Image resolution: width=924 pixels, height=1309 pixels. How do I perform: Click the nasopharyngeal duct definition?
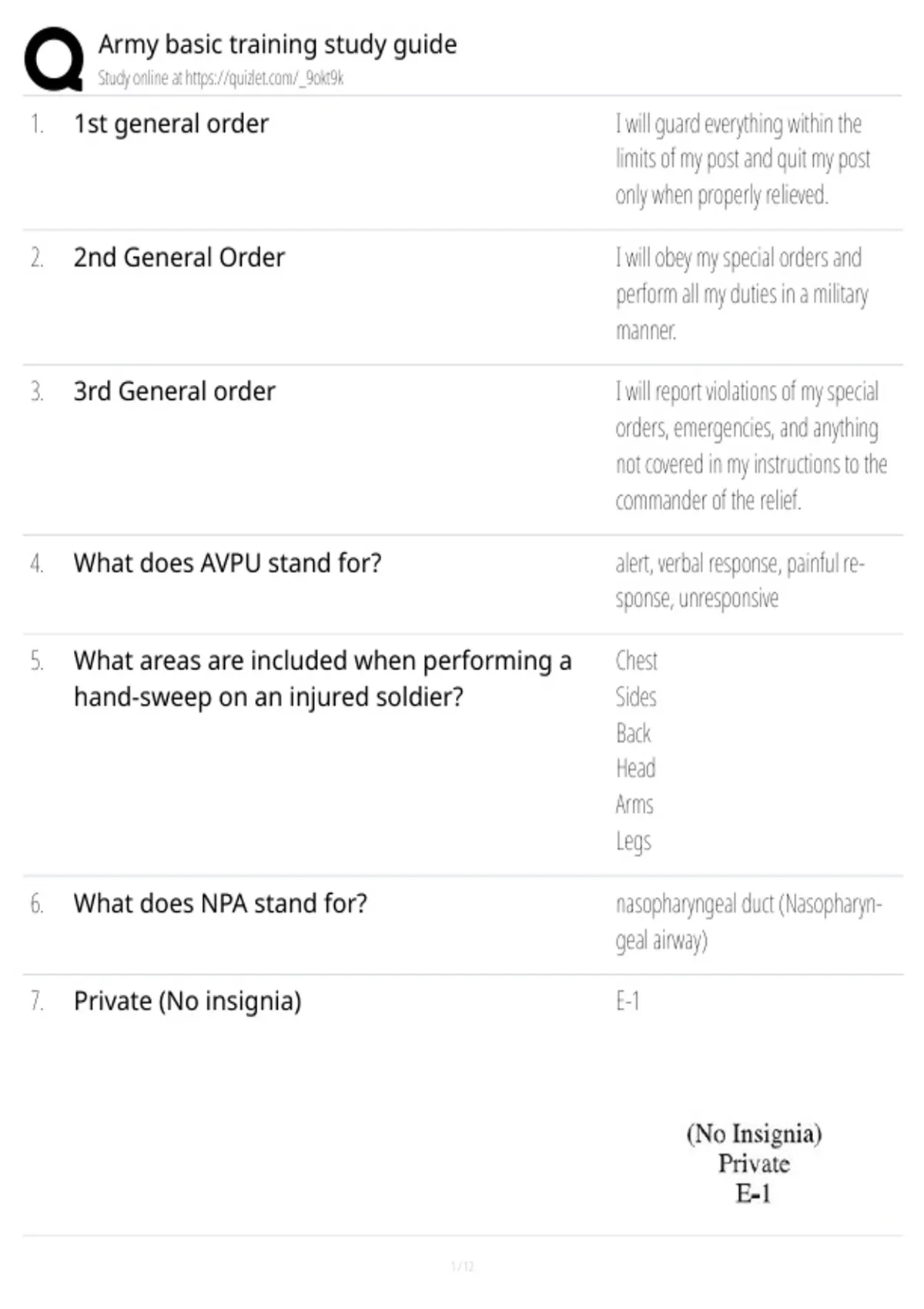(748, 922)
